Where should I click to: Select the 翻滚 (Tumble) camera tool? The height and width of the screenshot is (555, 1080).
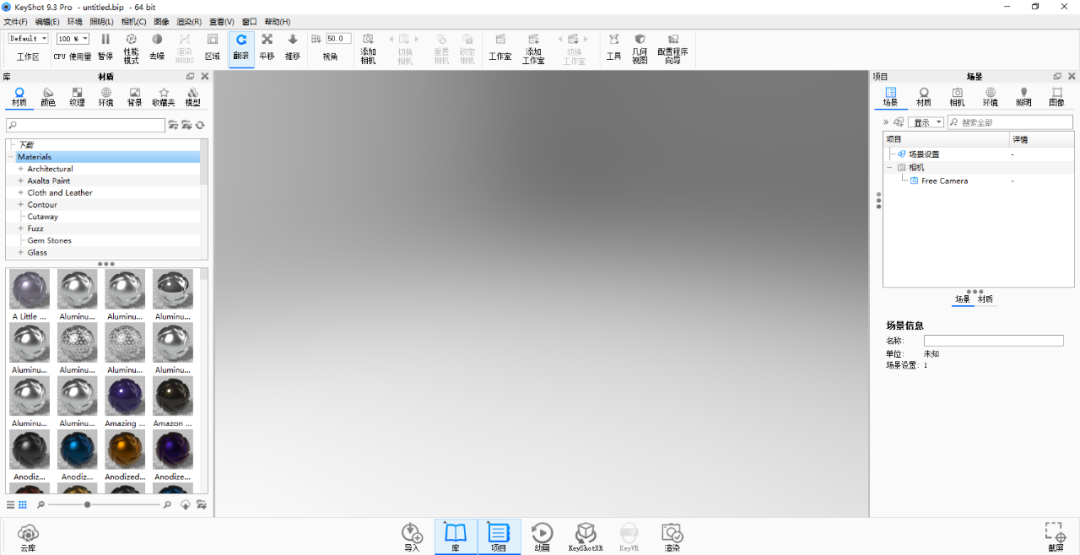[x=241, y=46]
